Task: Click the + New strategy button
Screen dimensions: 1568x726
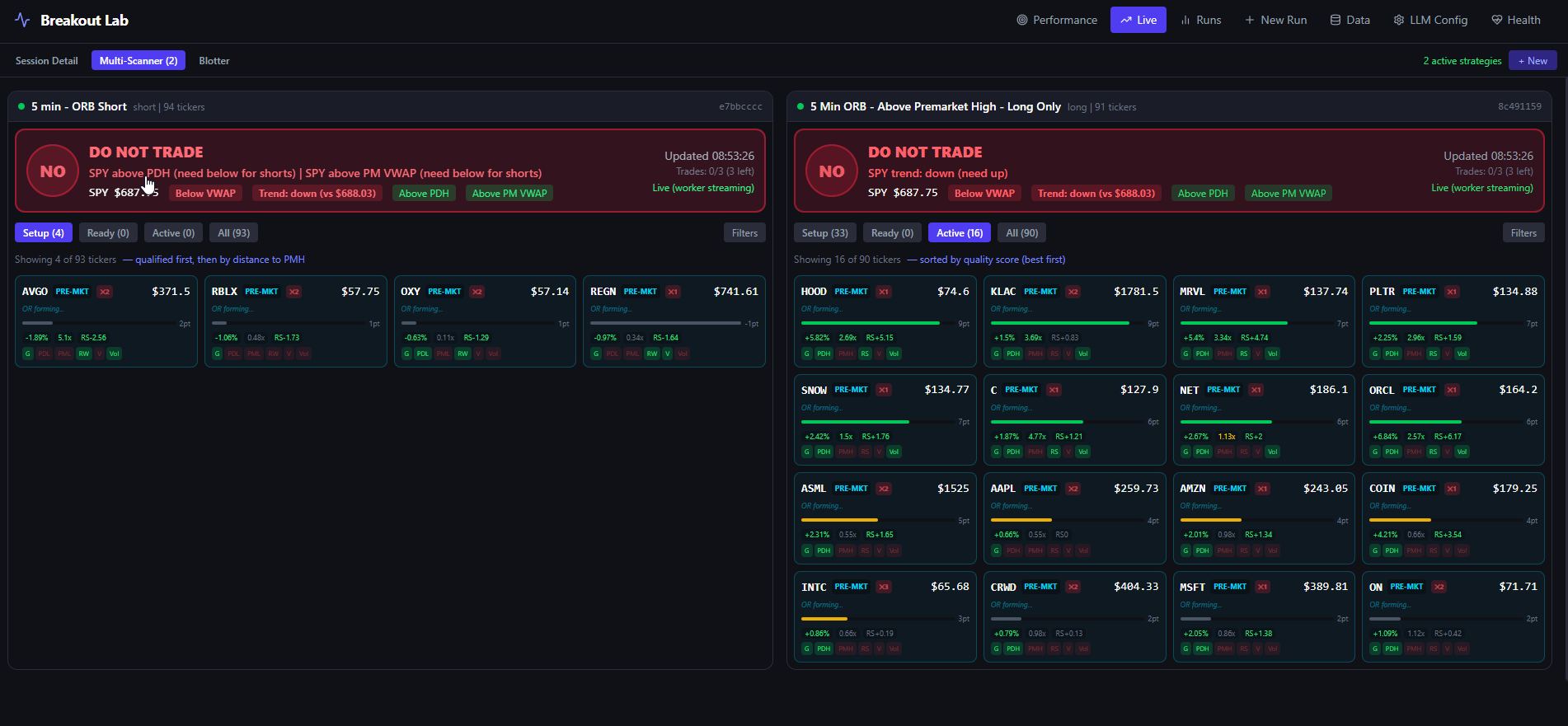Action: (x=1533, y=61)
